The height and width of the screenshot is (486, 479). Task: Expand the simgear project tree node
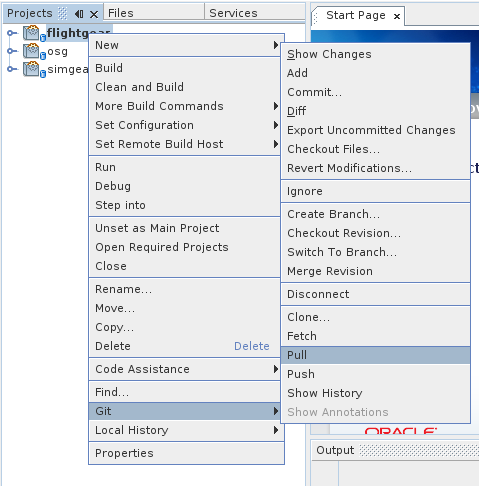coord(12,69)
